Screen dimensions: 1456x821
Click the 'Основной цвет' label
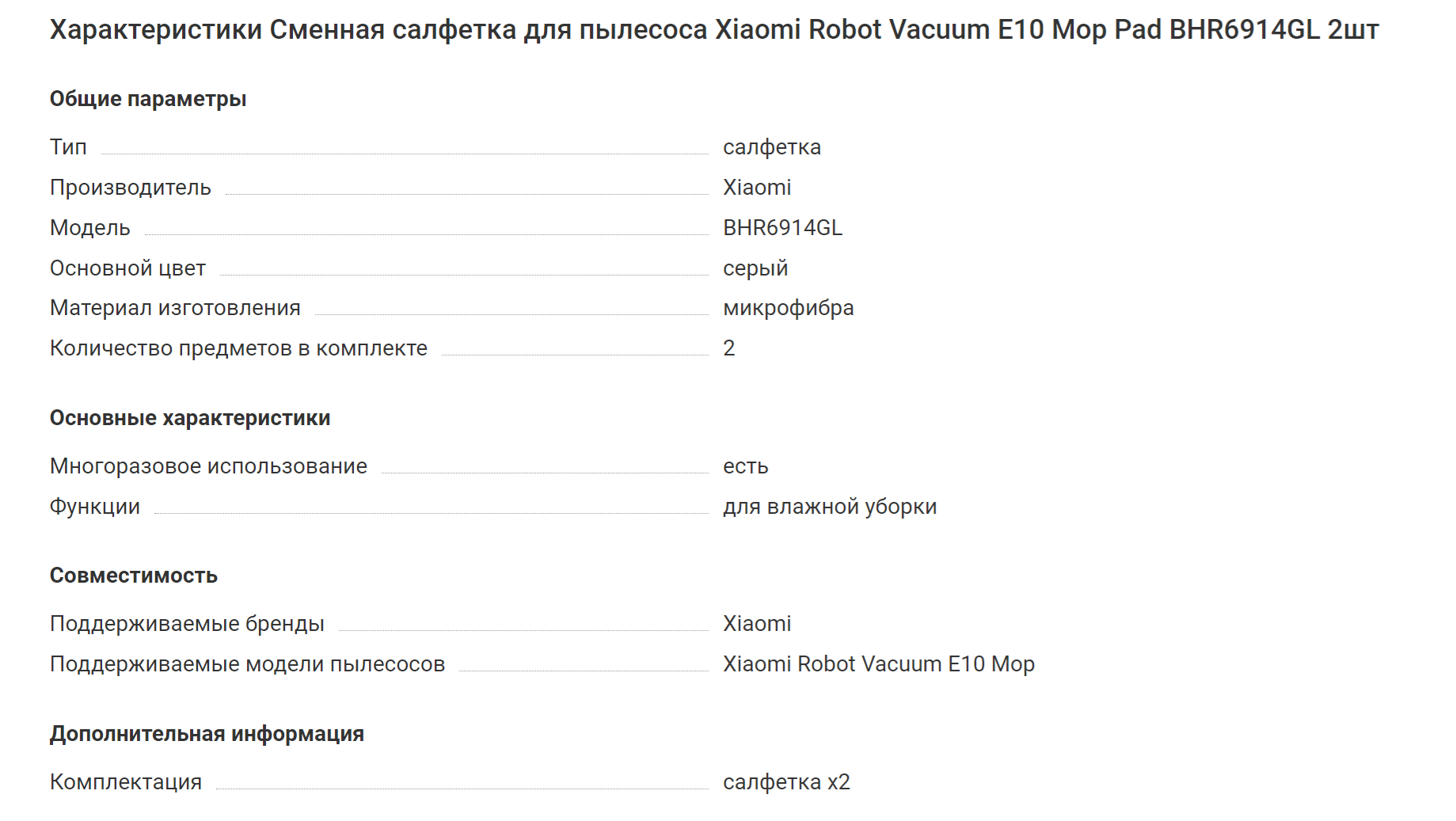127,268
